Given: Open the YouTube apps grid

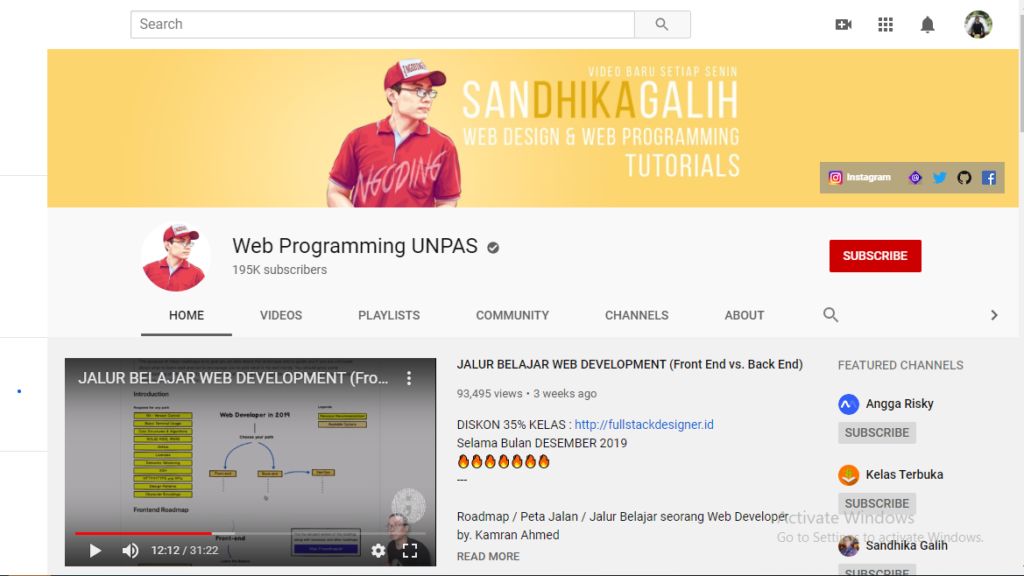Looking at the screenshot, I should (x=885, y=25).
